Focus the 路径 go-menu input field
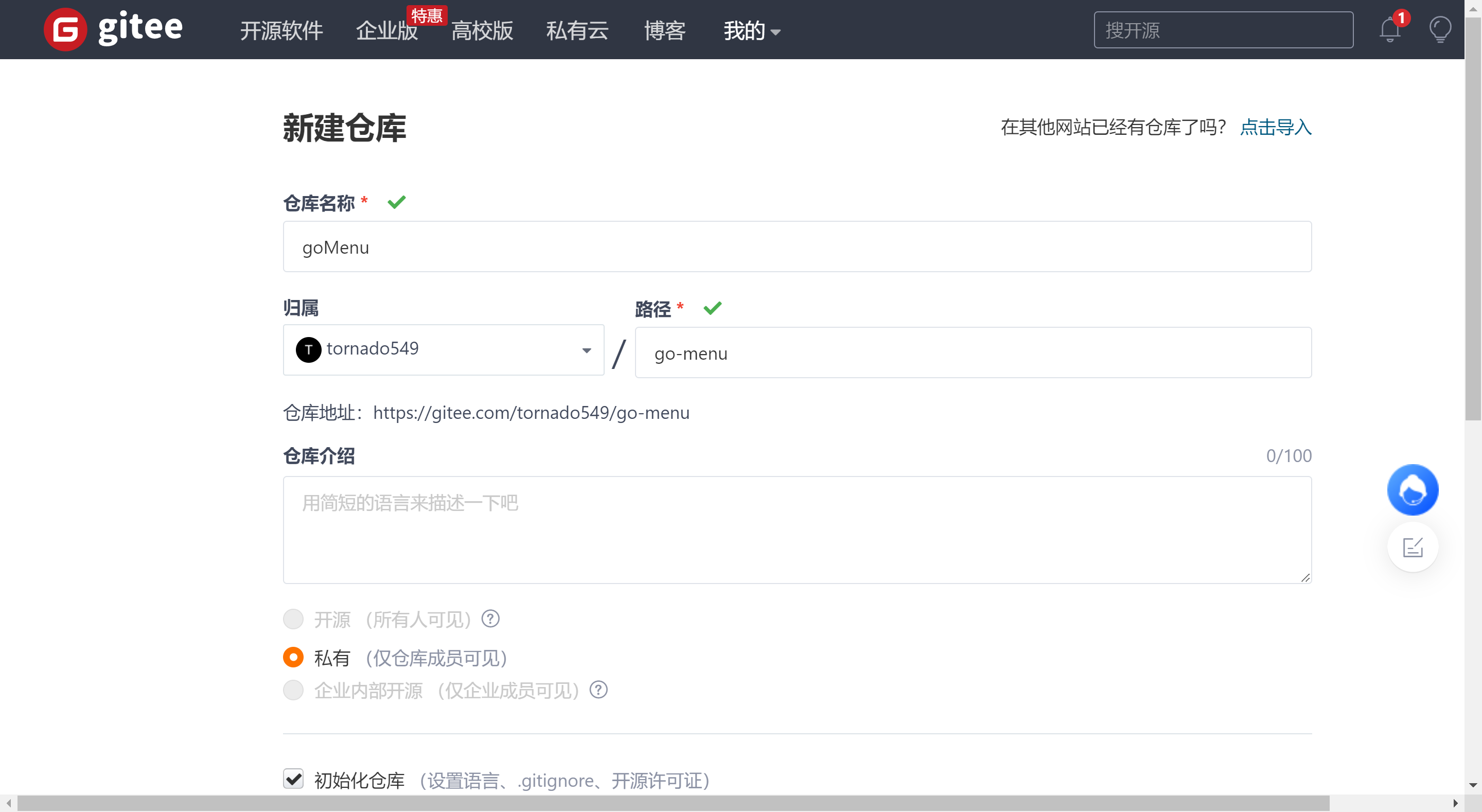The image size is (1482, 812). 973,353
